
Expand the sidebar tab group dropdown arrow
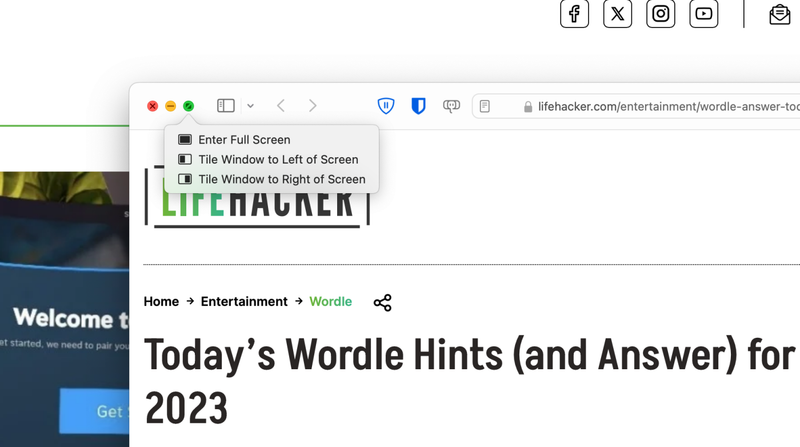pyautogui.click(x=251, y=106)
